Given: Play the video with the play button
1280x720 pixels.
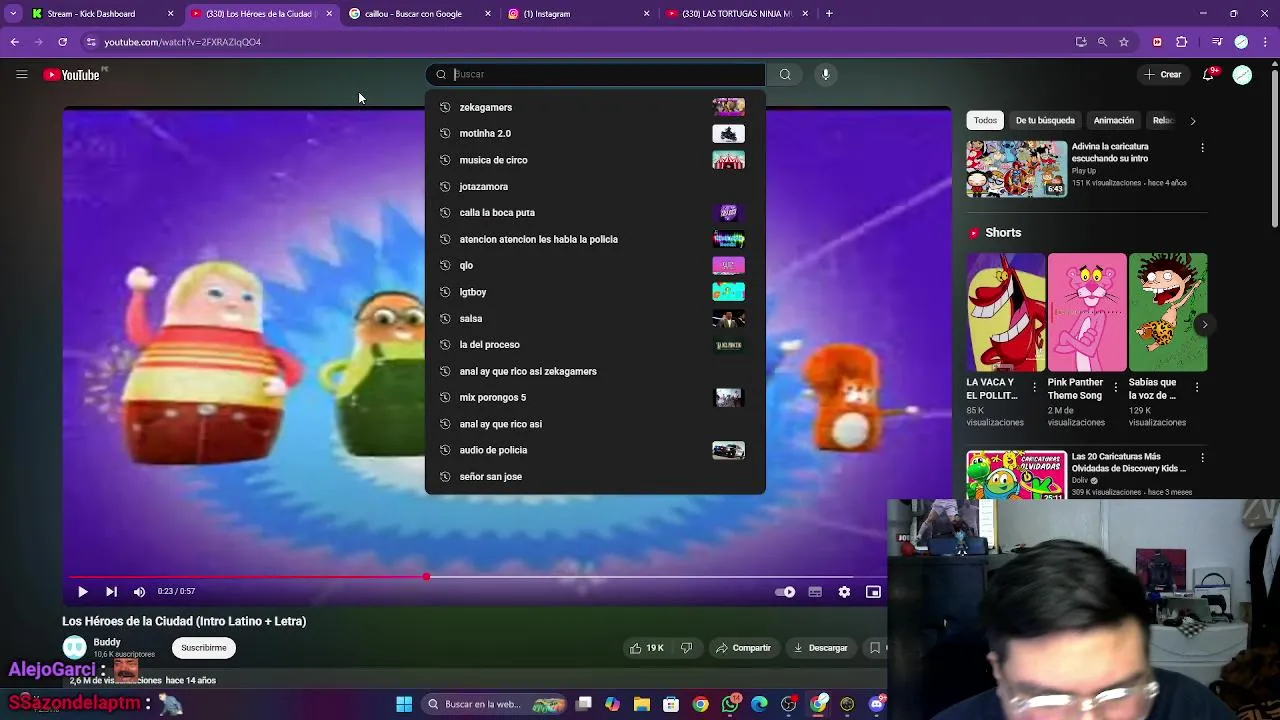Looking at the screenshot, I should coord(82,592).
